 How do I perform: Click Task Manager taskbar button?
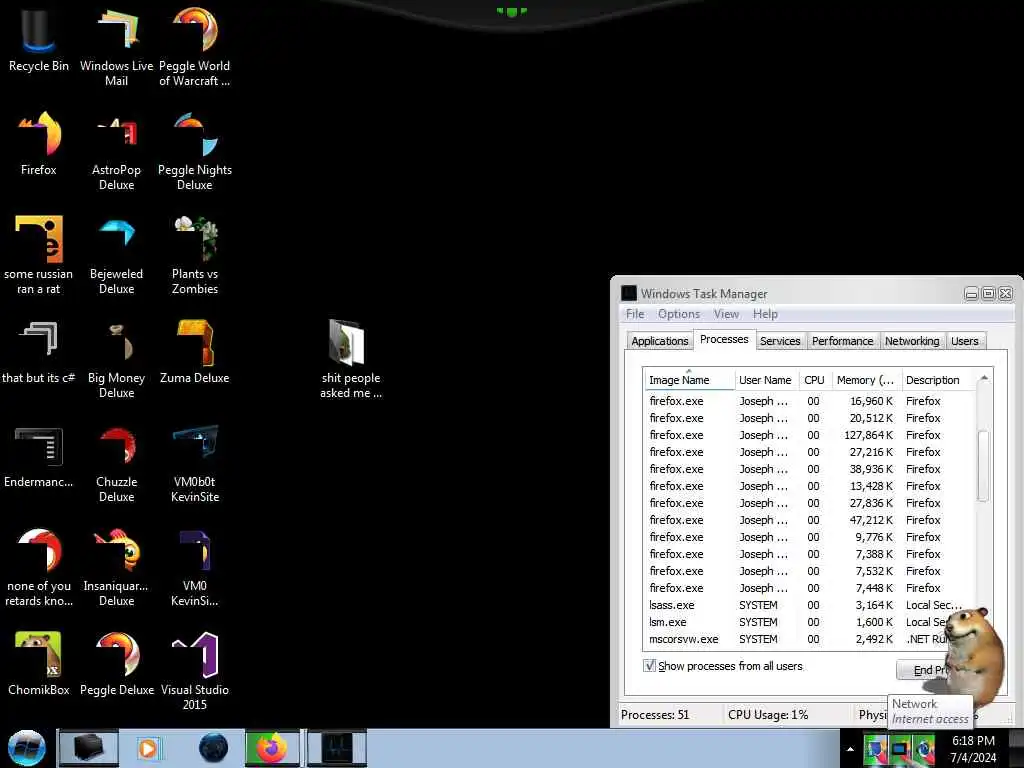(337, 748)
